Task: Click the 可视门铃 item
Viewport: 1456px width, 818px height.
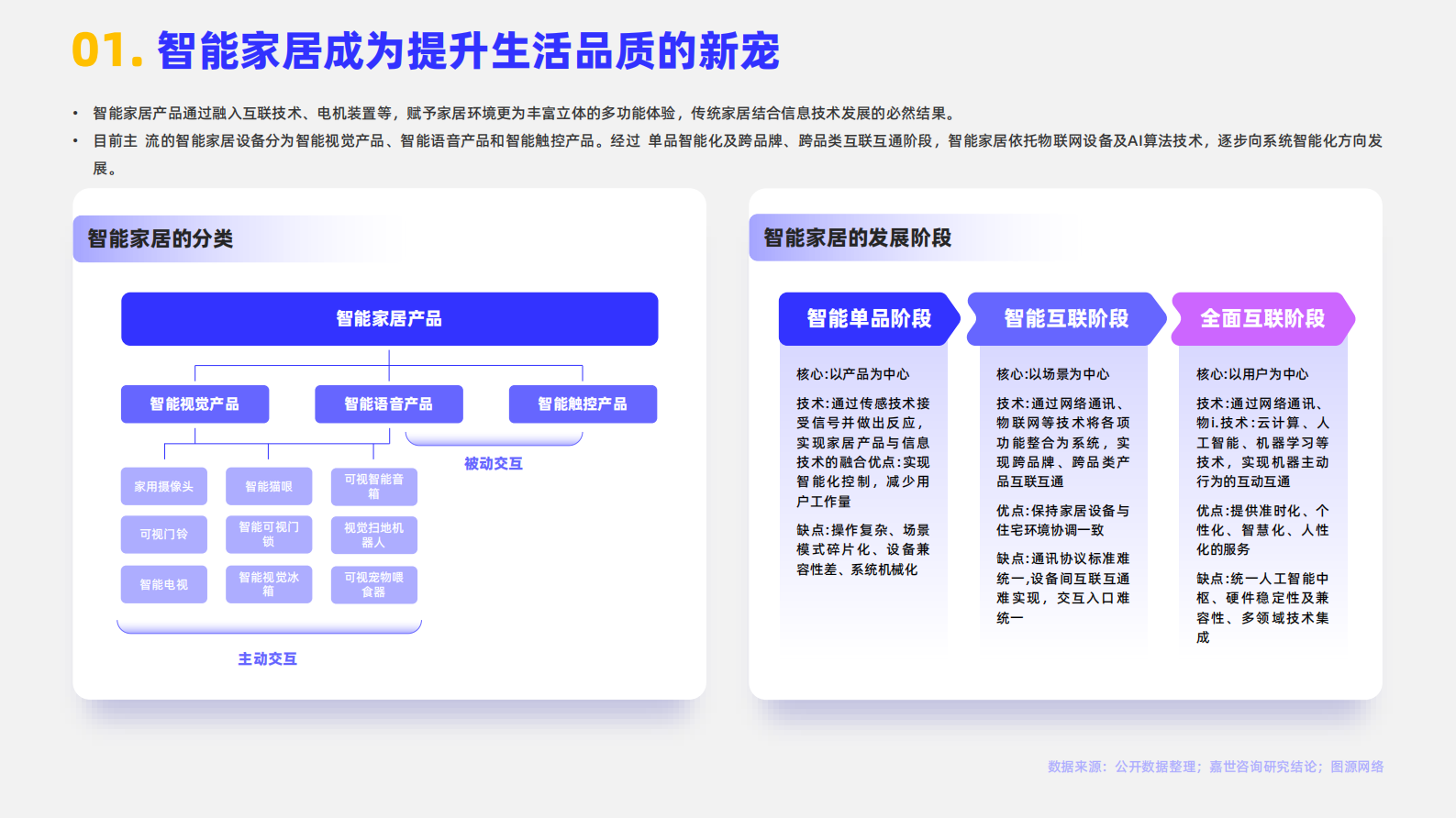Action: pyautogui.click(x=164, y=535)
